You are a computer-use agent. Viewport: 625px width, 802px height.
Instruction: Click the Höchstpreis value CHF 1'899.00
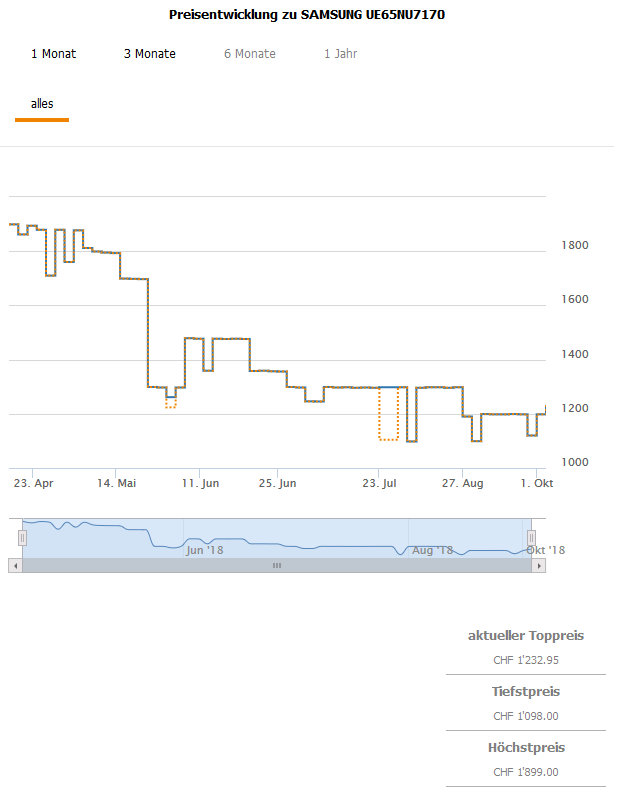[x=526, y=772]
